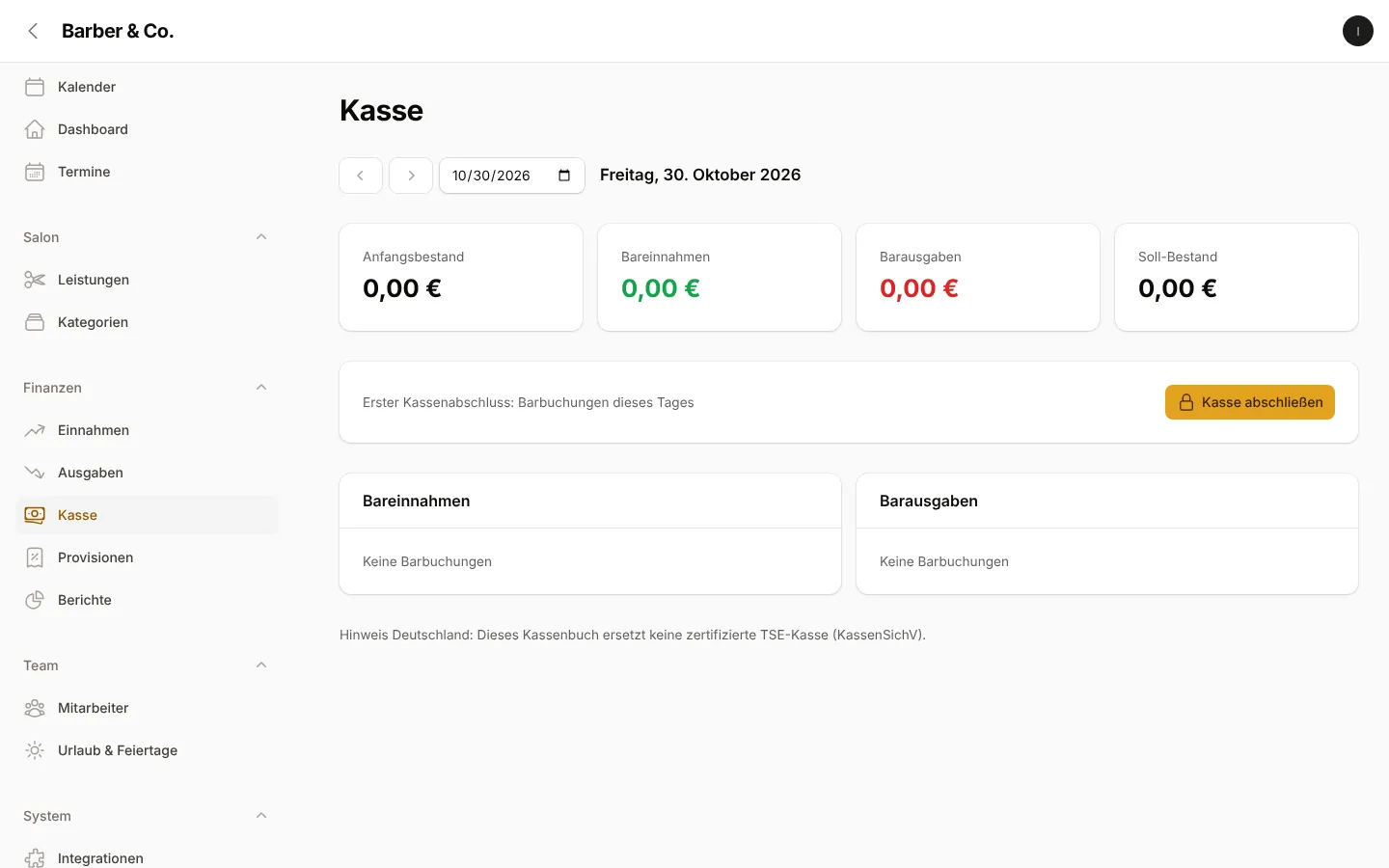Click the Ausgaben trending-down icon
The image size is (1389, 868).
pyautogui.click(x=35, y=473)
